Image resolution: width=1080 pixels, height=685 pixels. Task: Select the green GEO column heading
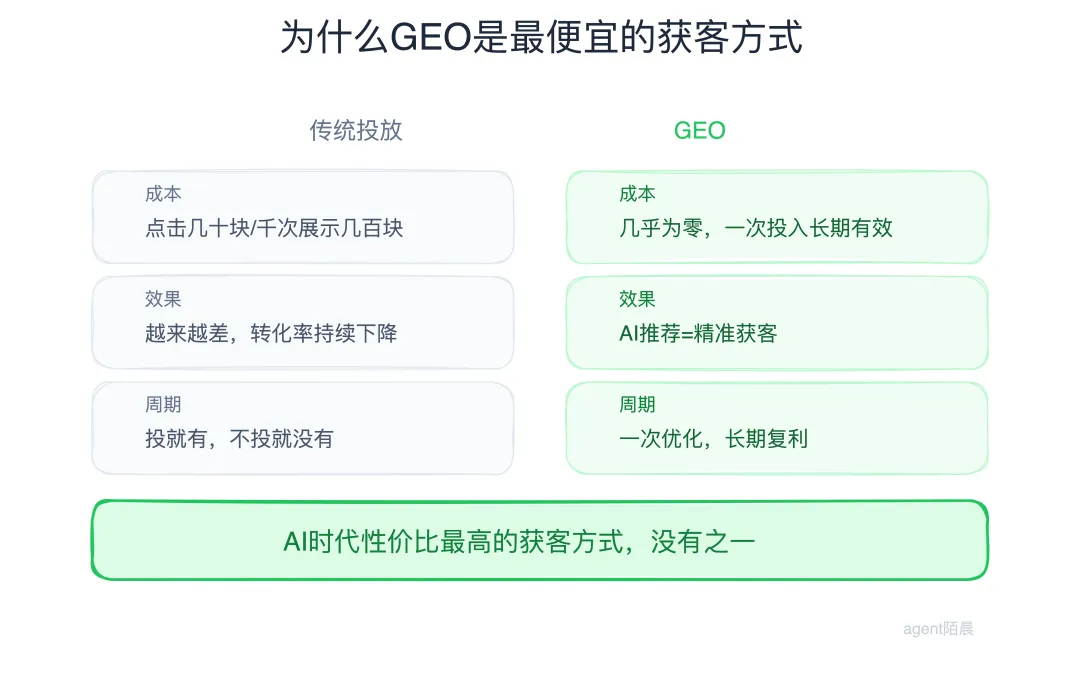[699, 130]
